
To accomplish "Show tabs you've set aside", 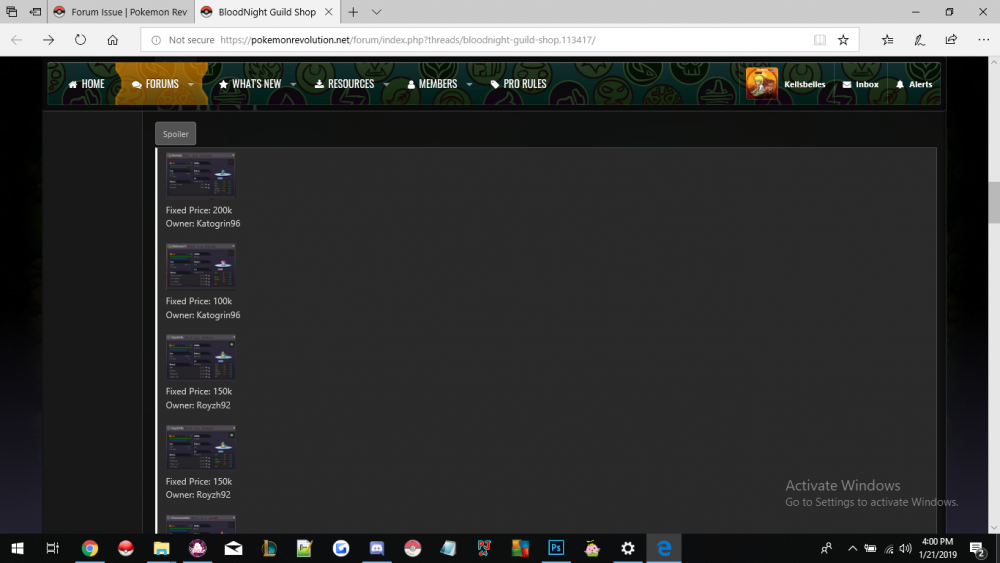I will point(11,12).
